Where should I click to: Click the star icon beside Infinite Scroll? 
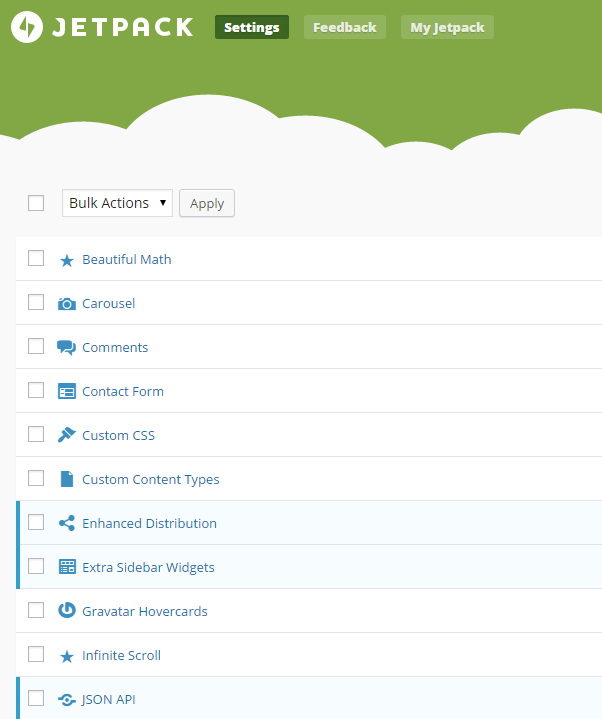click(x=67, y=657)
